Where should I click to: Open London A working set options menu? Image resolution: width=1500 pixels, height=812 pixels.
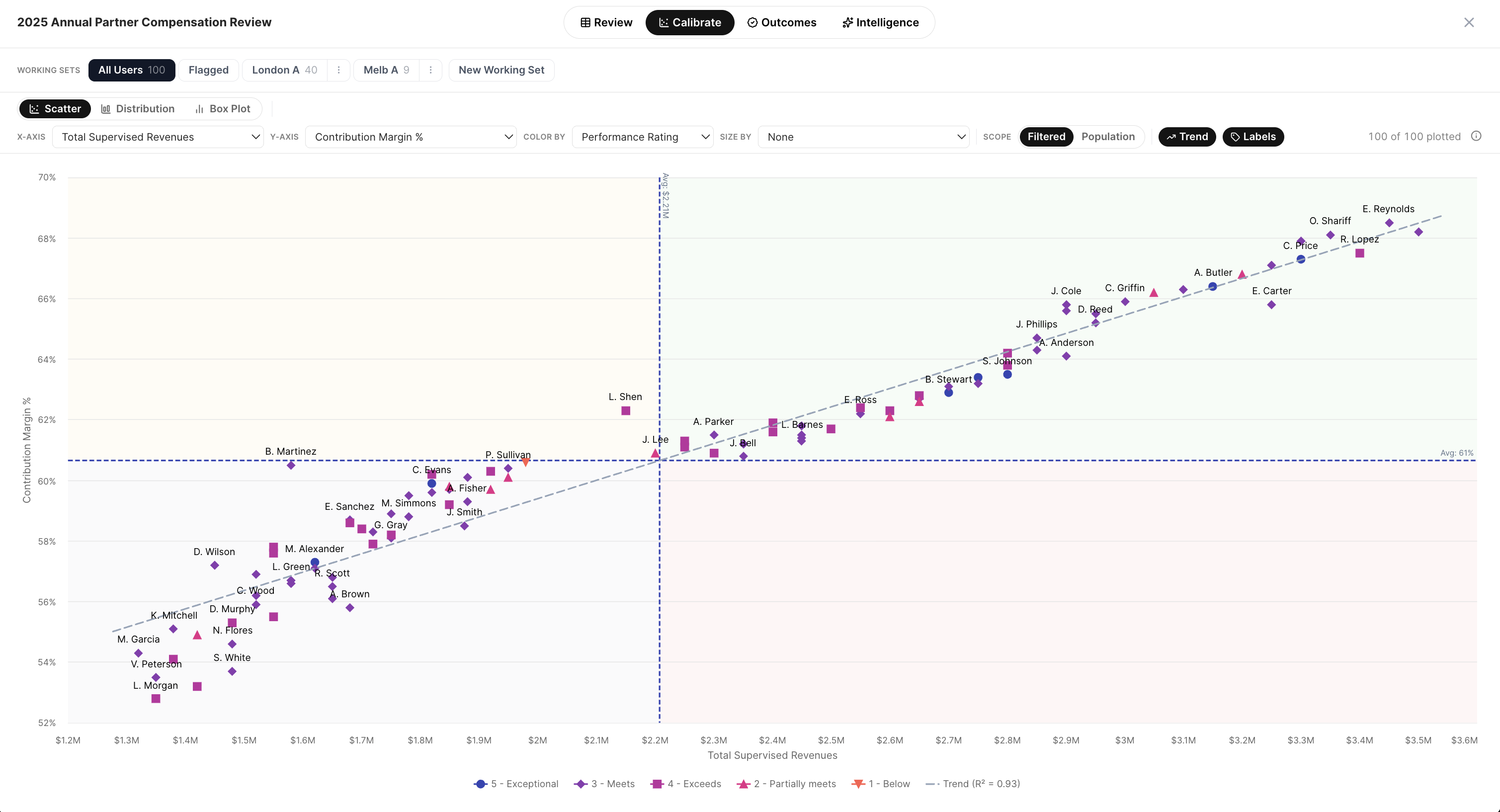coord(338,70)
